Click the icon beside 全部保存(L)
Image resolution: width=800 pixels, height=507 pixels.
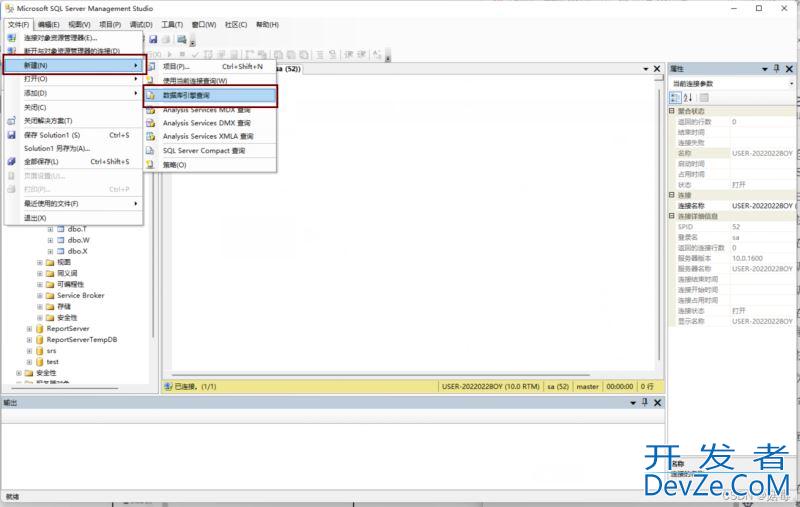pos(12,162)
